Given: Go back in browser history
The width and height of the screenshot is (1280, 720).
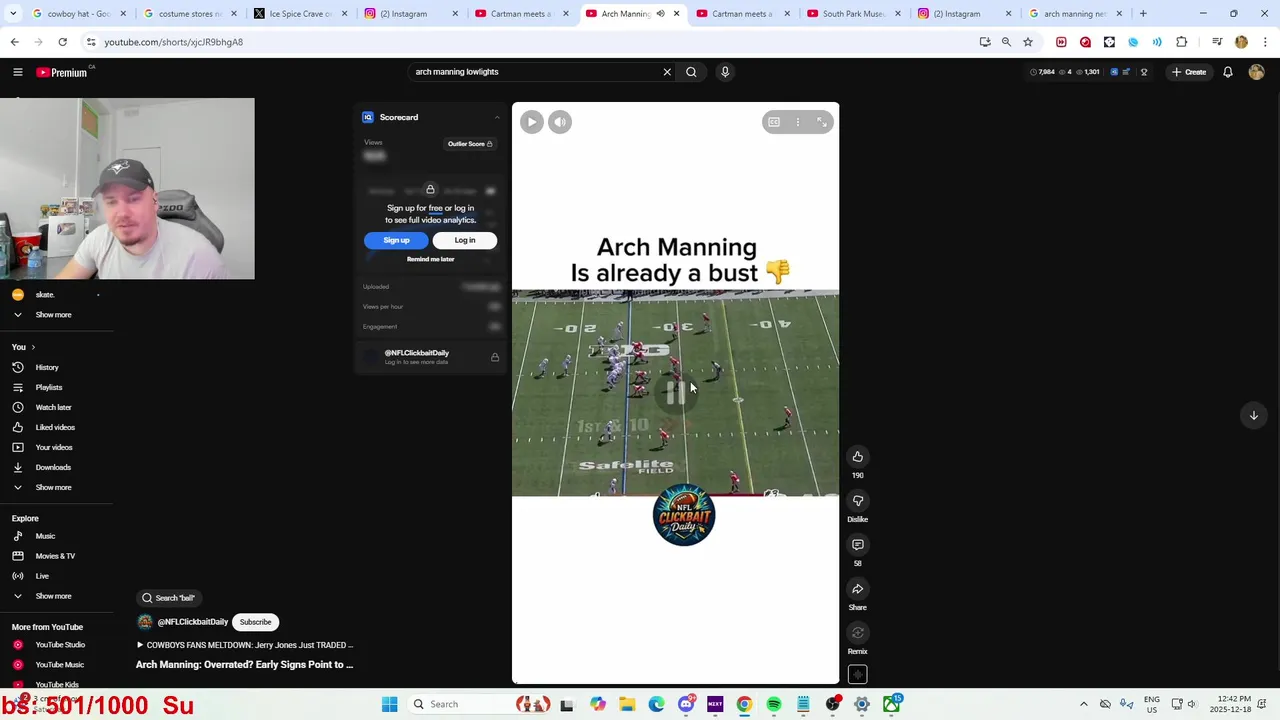Looking at the screenshot, I should click(x=14, y=42).
